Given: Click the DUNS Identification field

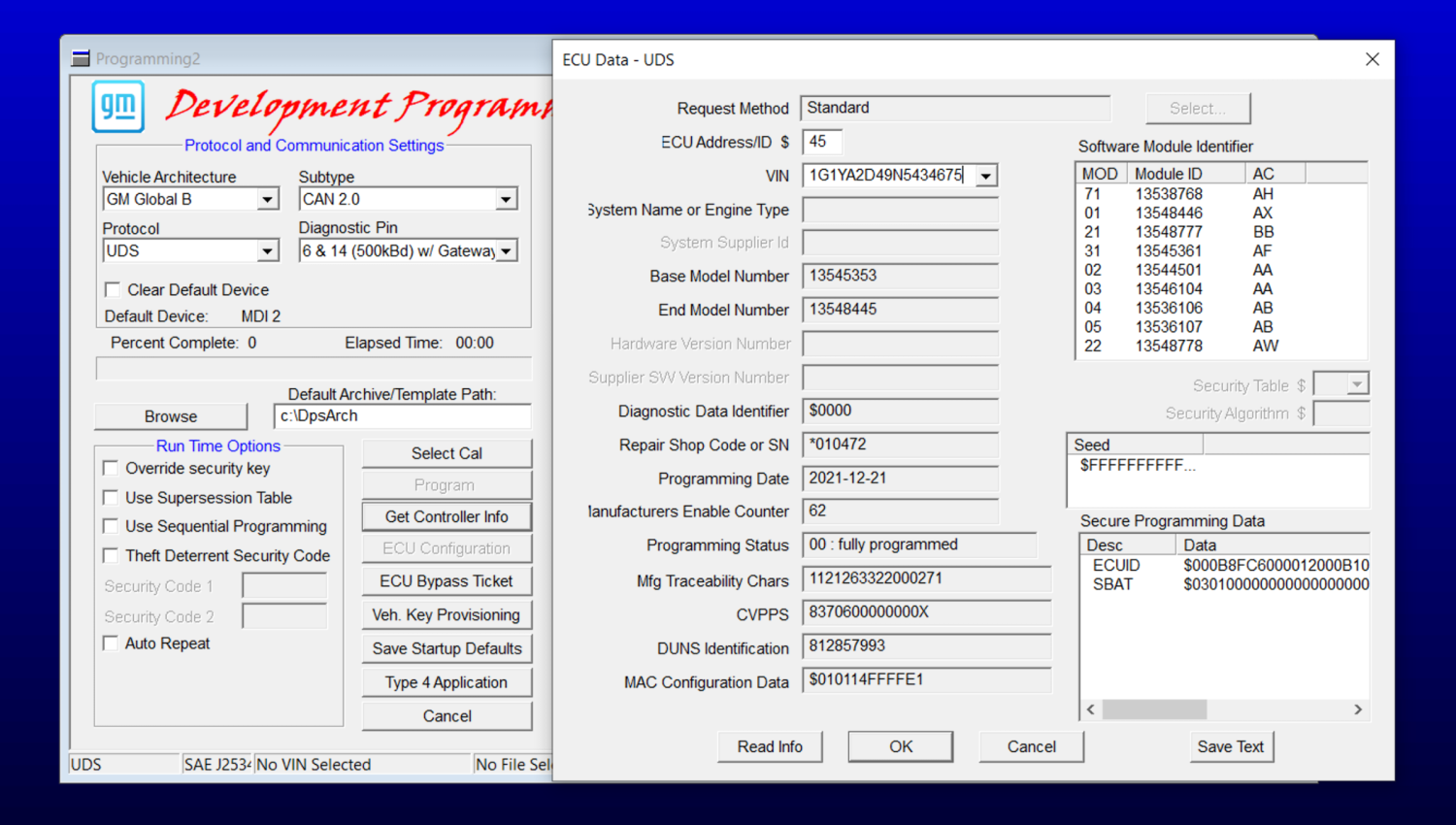Looking at the screenshot, I should tap(927, 646).
